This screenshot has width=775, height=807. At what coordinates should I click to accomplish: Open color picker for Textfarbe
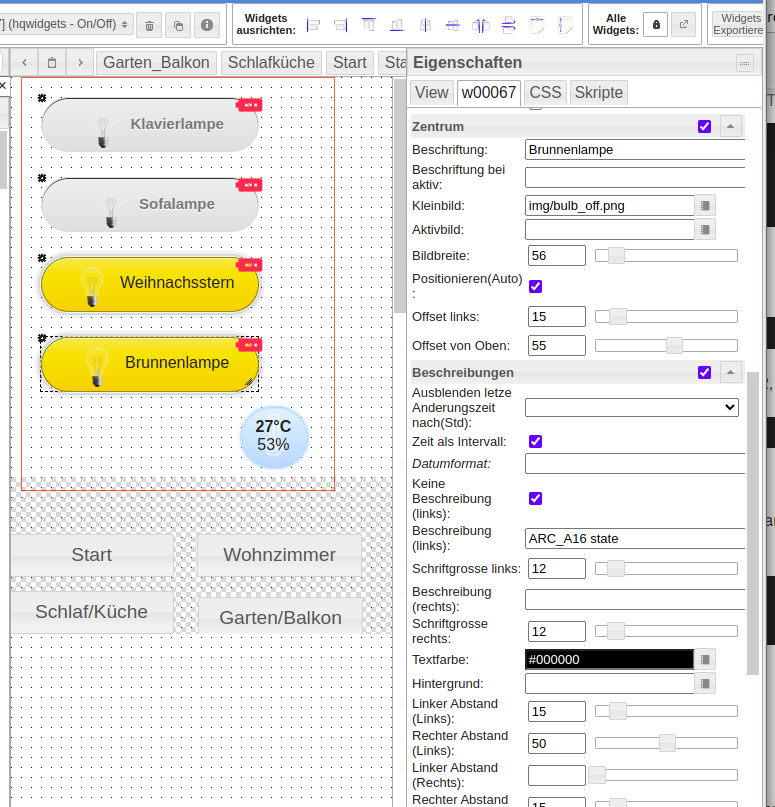pyautogui.click(x=705, y=659)
